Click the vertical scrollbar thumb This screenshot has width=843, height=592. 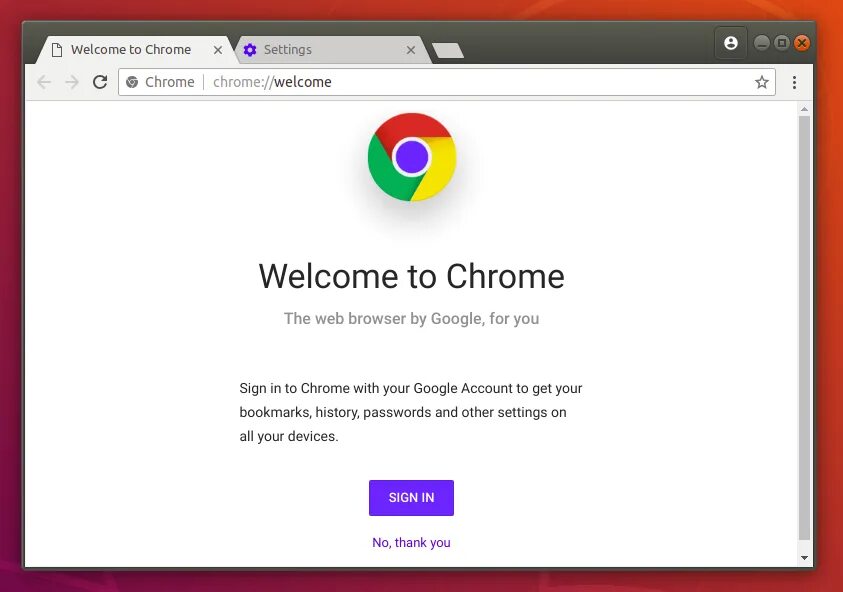[x=804, y=328]
